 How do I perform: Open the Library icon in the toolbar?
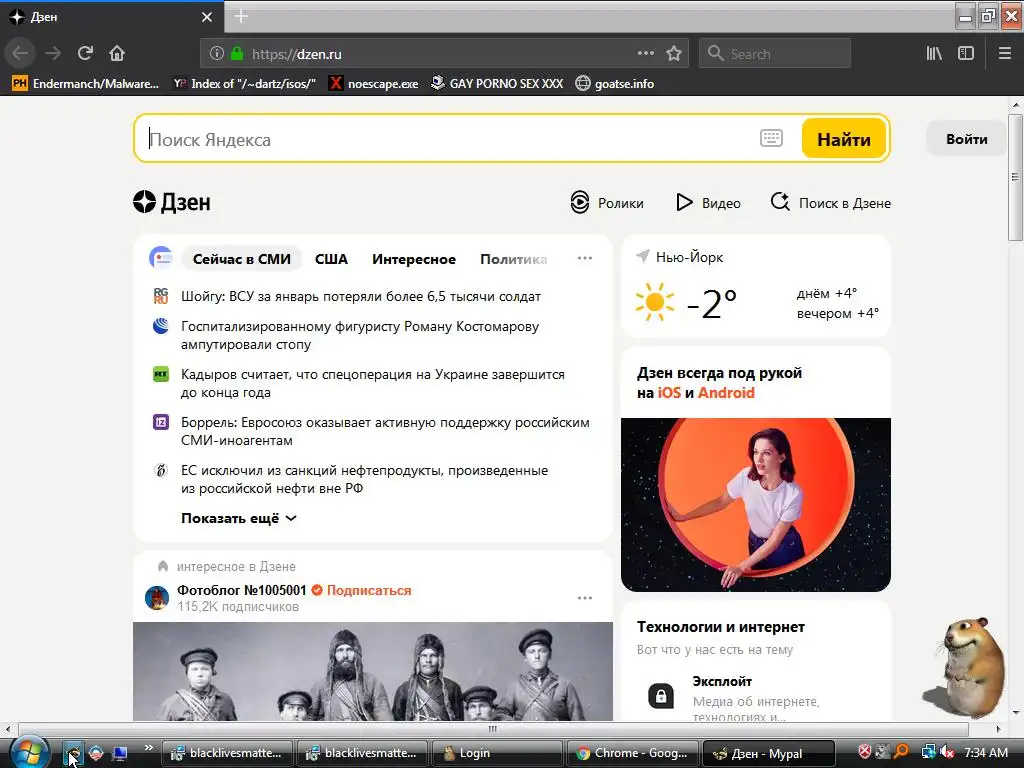pos(934,54)
